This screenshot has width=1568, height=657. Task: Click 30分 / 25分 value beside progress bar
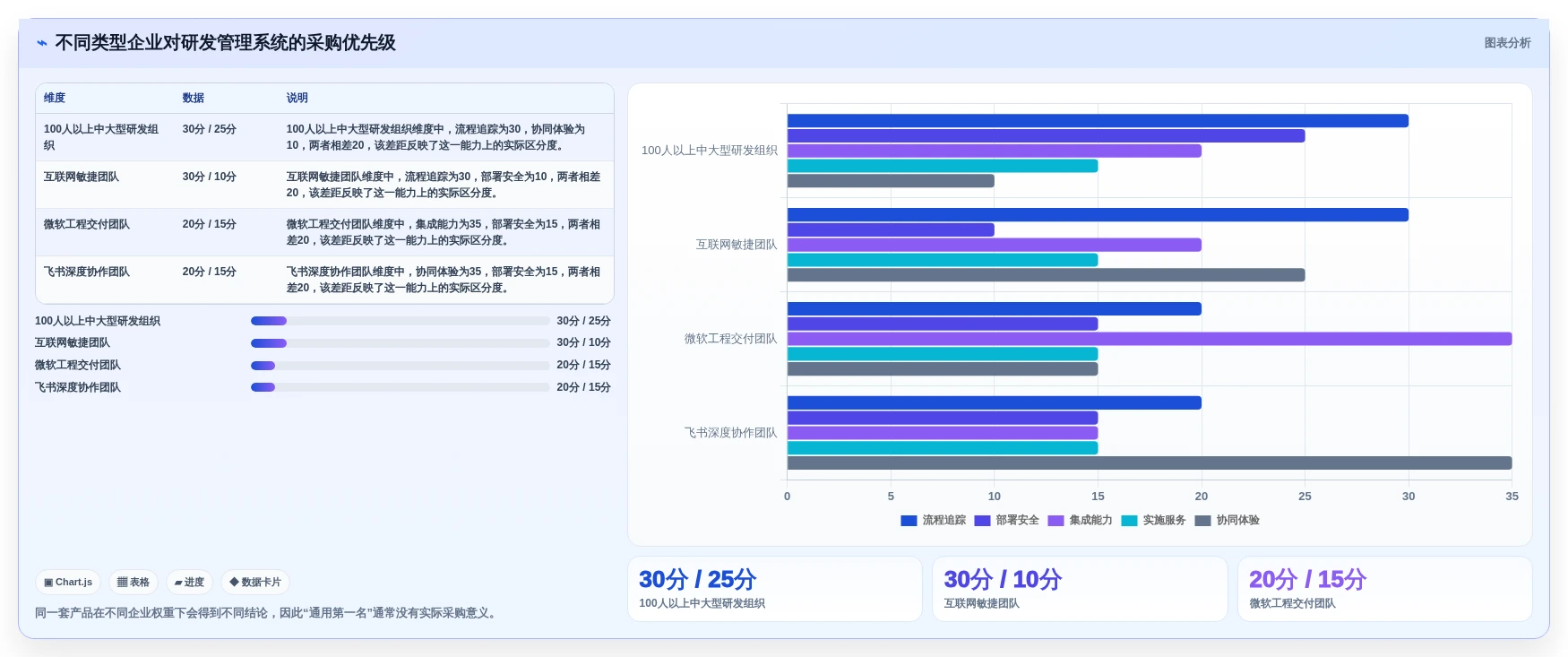[583, 321]
